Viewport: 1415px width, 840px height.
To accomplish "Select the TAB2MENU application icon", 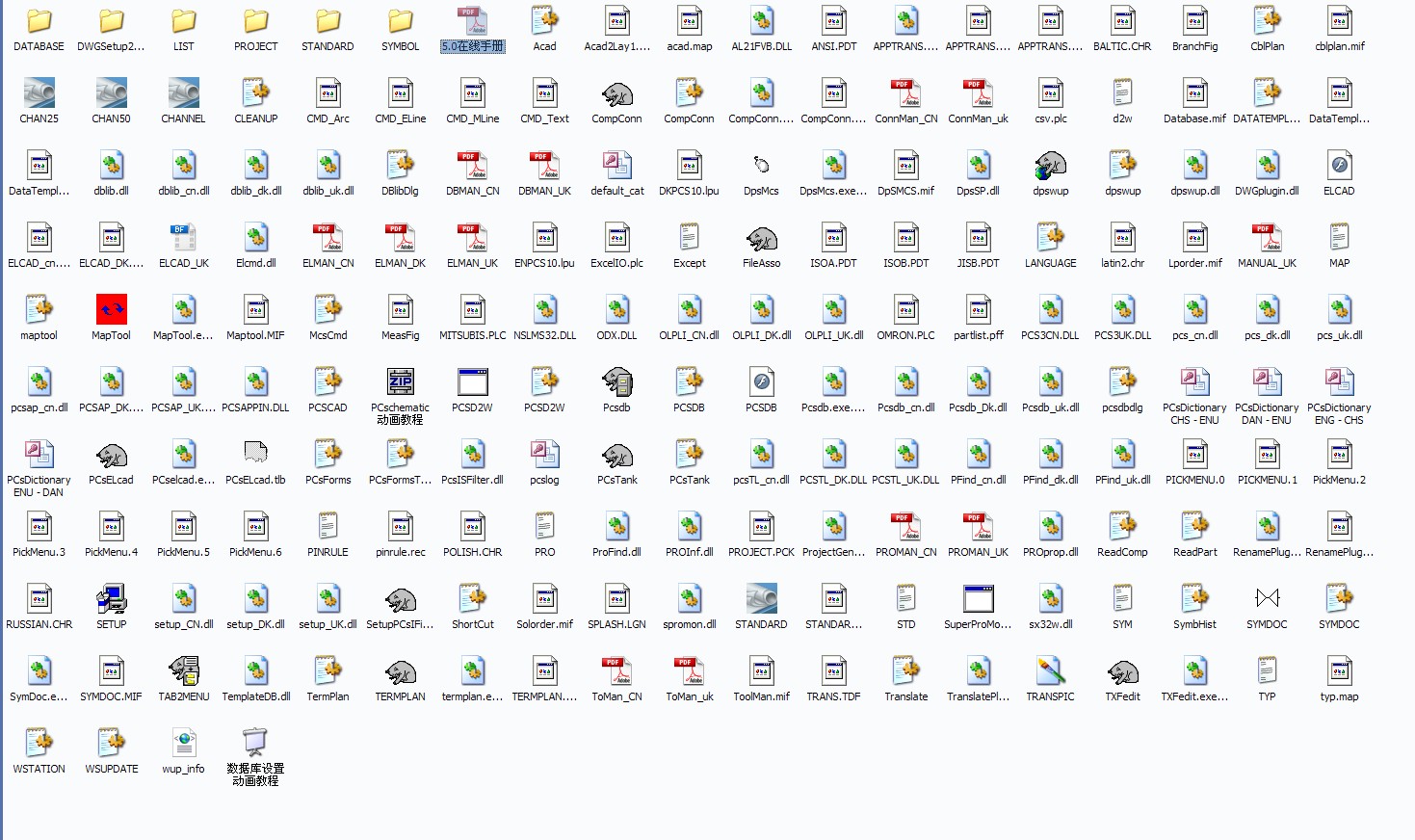I will (184, 670).
